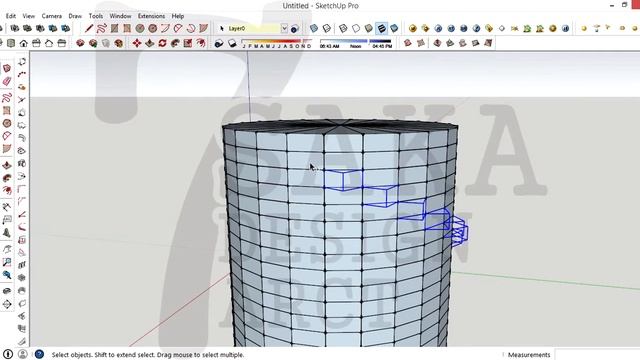The image size is (640, 360).
Task: Click the cylinder's dark top face
Action: pos(340,126)
